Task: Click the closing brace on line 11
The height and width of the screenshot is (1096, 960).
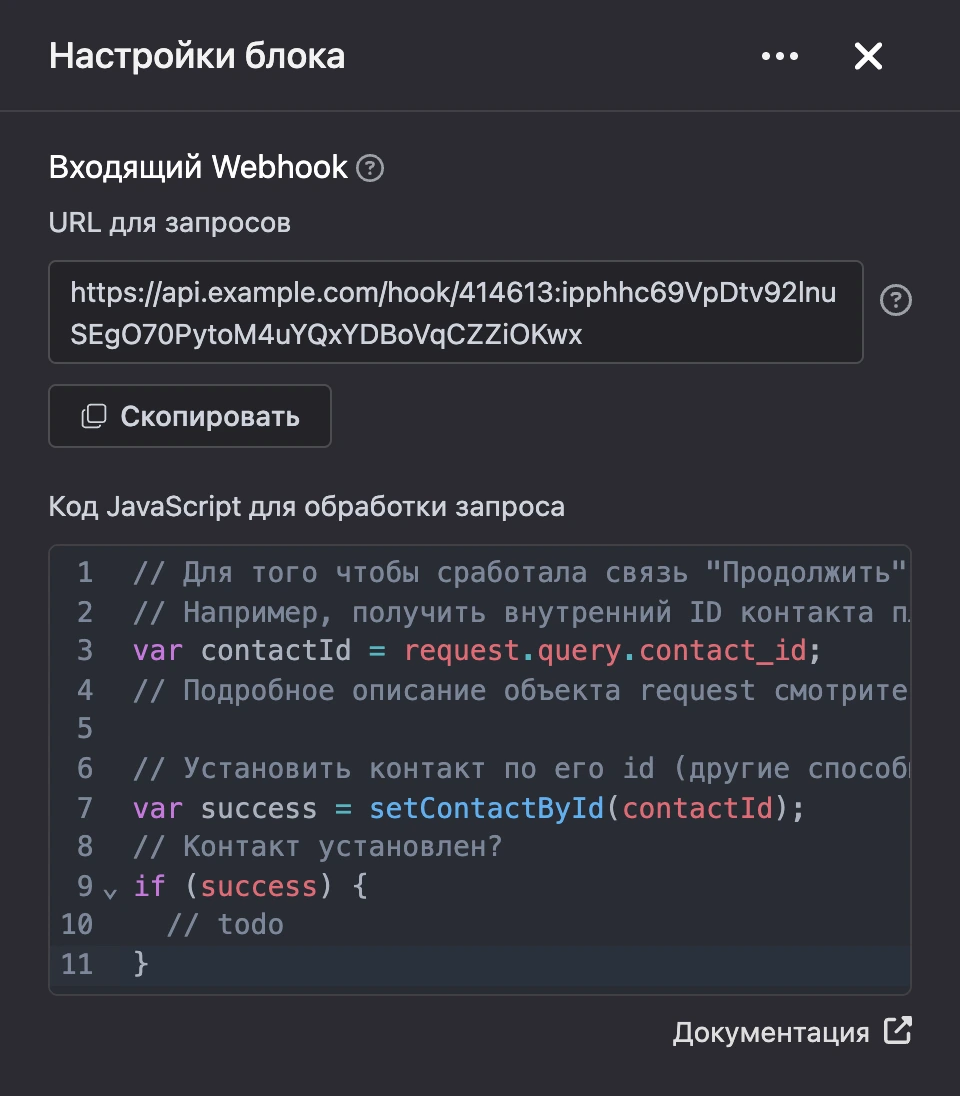Action: click(x=141, y=964)
